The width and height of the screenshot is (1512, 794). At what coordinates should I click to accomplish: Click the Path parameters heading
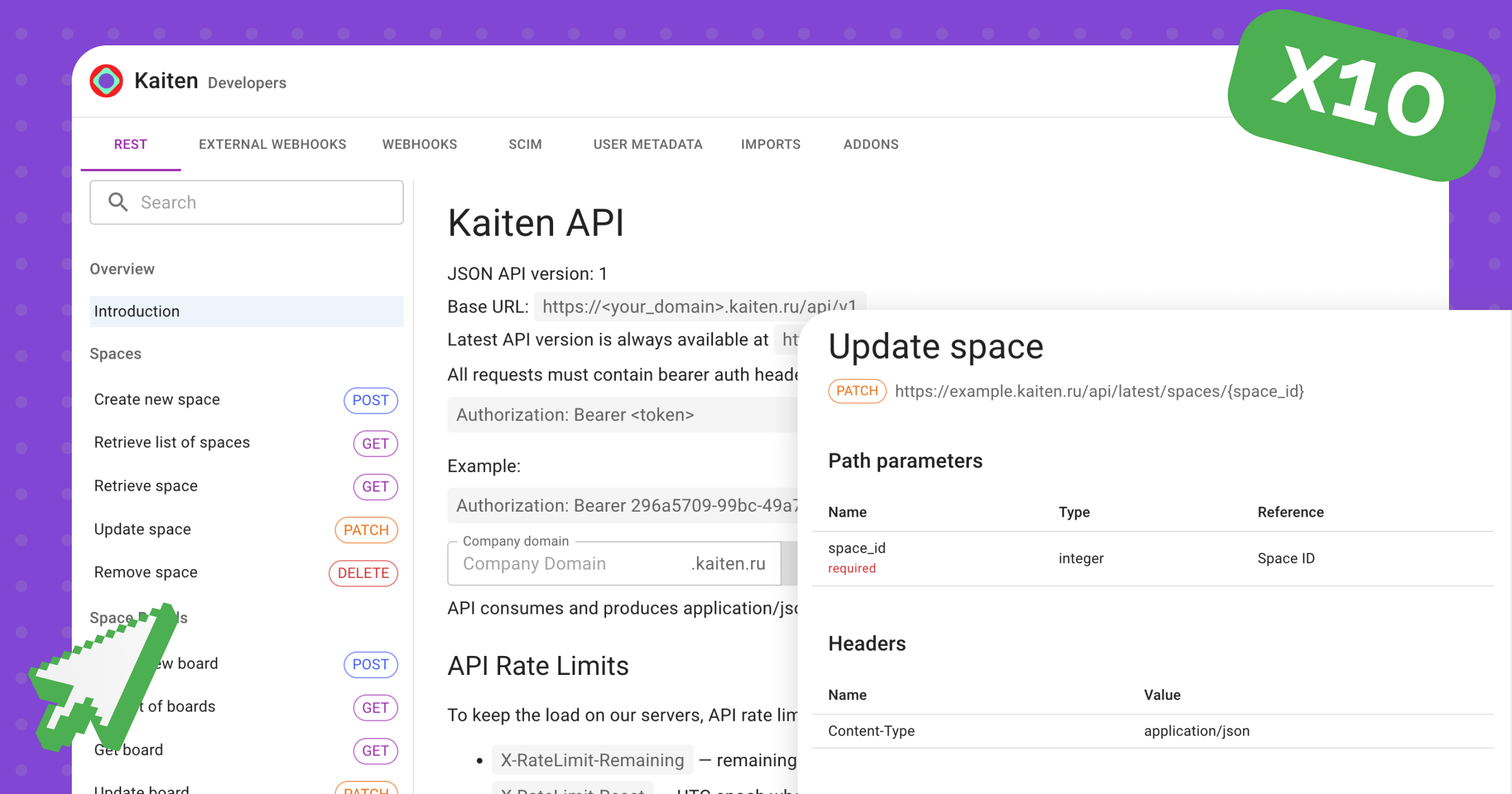click(x=905, y=461)
